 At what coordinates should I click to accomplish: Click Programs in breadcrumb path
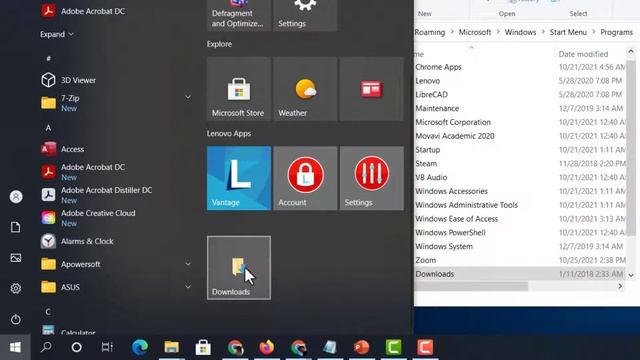pos(616,32)
